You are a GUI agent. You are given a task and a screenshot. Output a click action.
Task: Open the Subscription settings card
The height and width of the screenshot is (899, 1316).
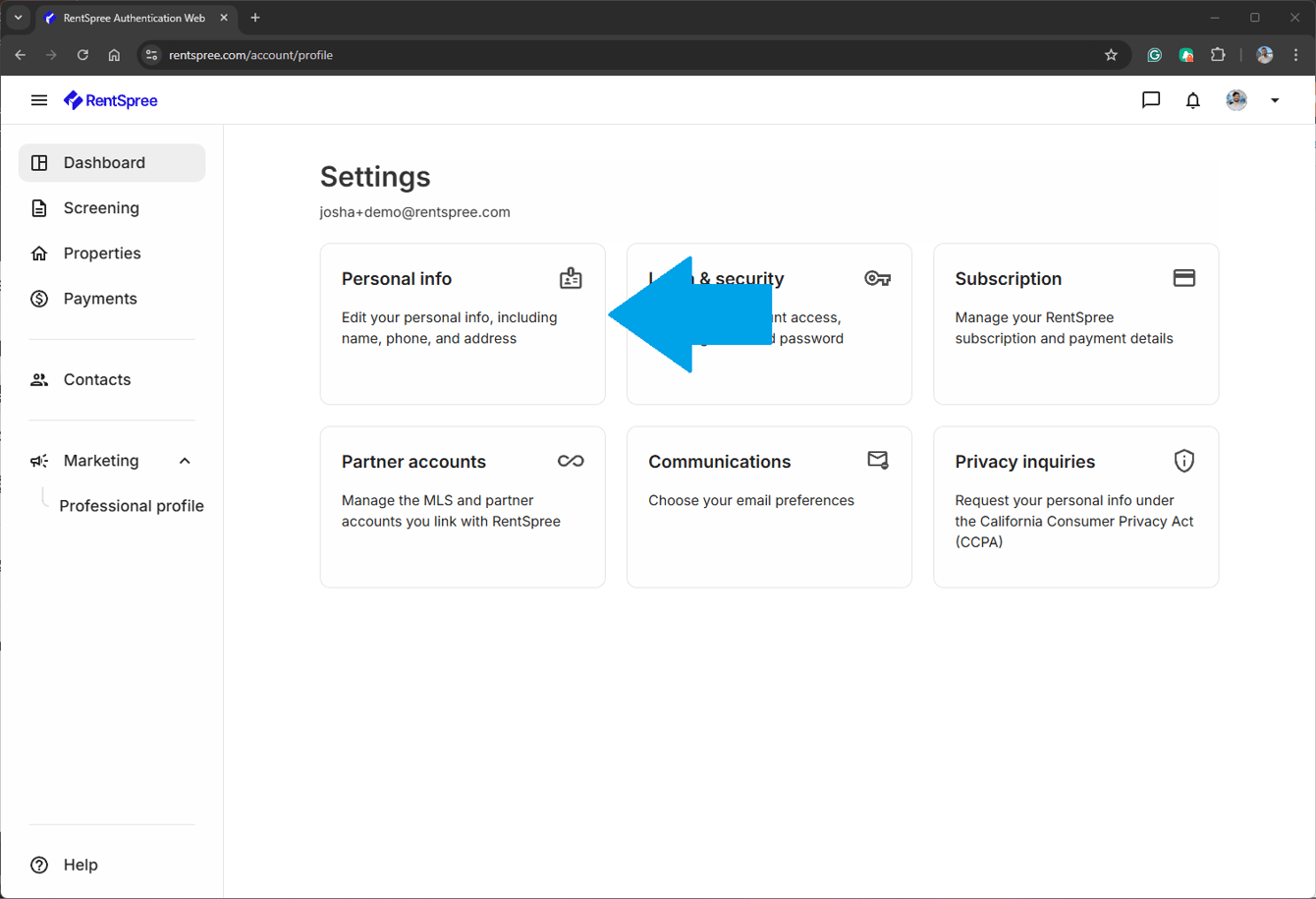[x=1075, y=324]
